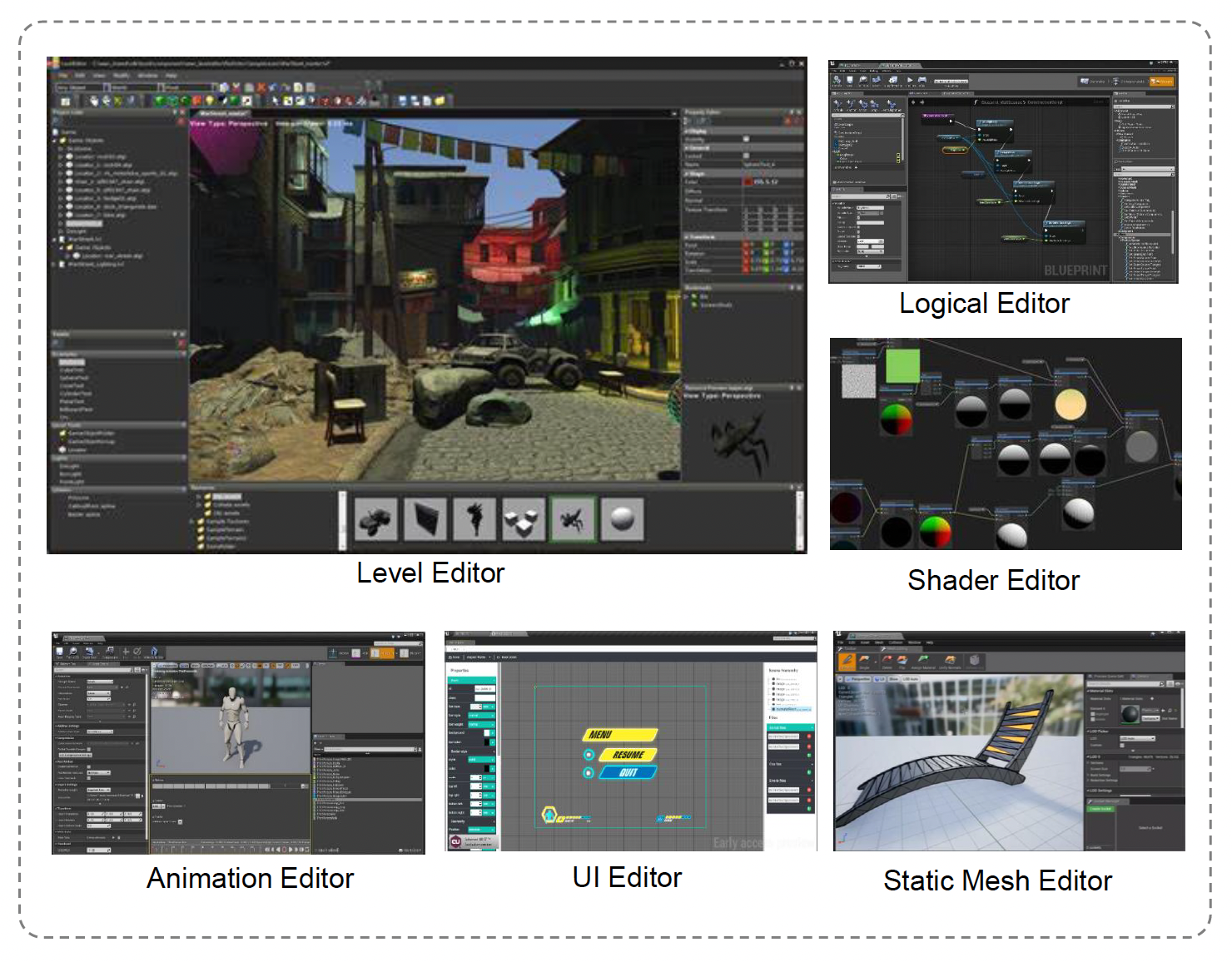Select the white sphere asset thumbnail

(622, 520)
